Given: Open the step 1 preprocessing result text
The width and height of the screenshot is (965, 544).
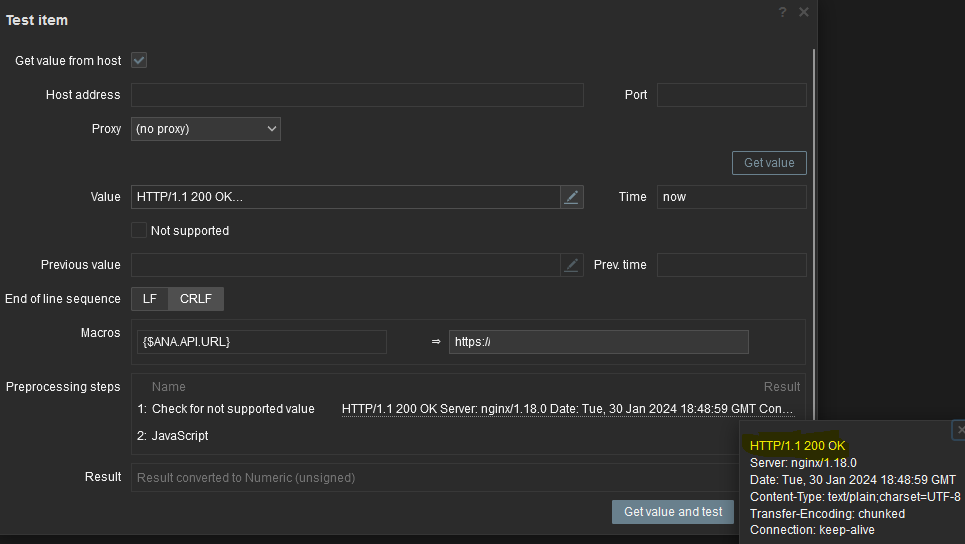Looking at the screenshot, I should click(x=567, y=409).
